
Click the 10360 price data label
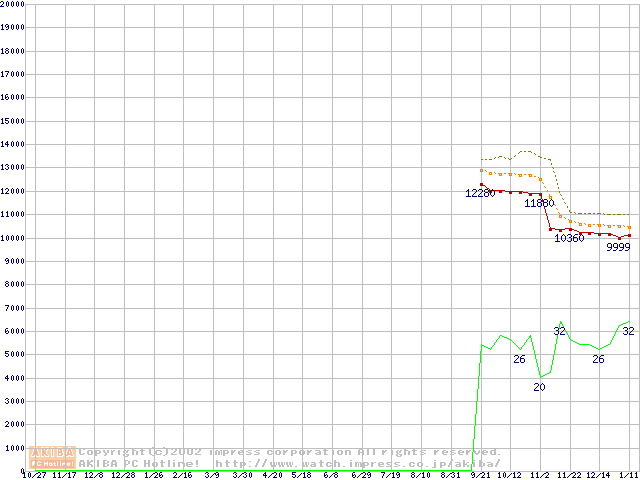[569, 238]
